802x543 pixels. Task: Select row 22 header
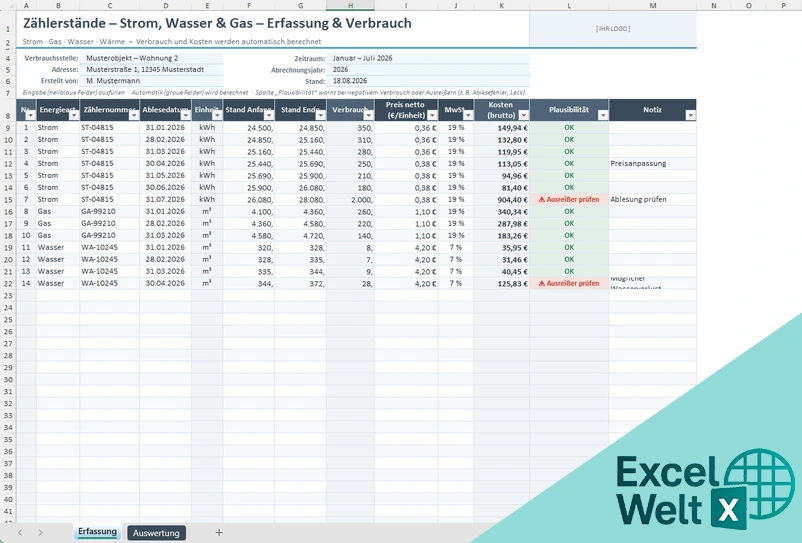tap(8, 284)
